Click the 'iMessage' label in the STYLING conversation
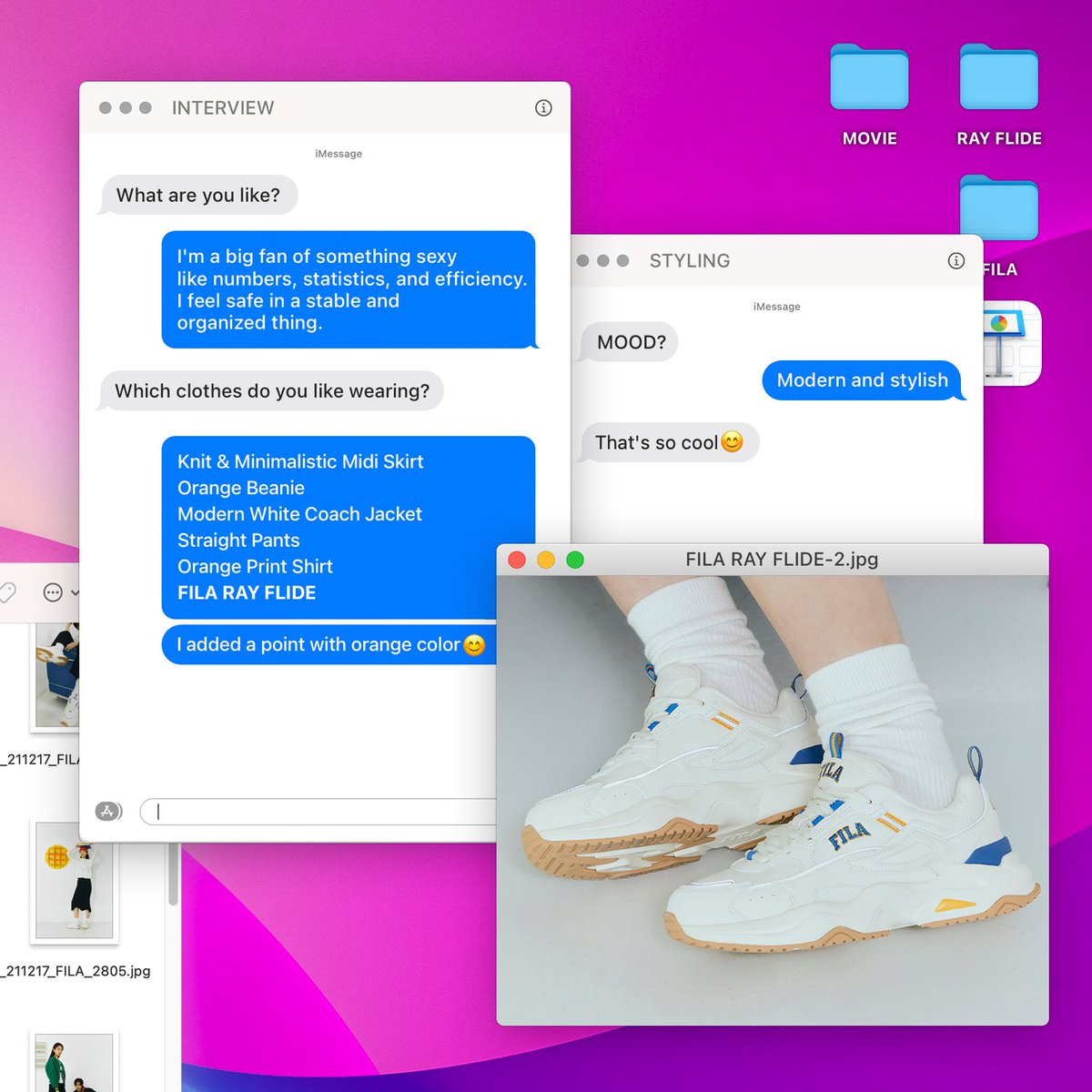The height and width of the screenshot is (1092, 1092). click(776, 307)
